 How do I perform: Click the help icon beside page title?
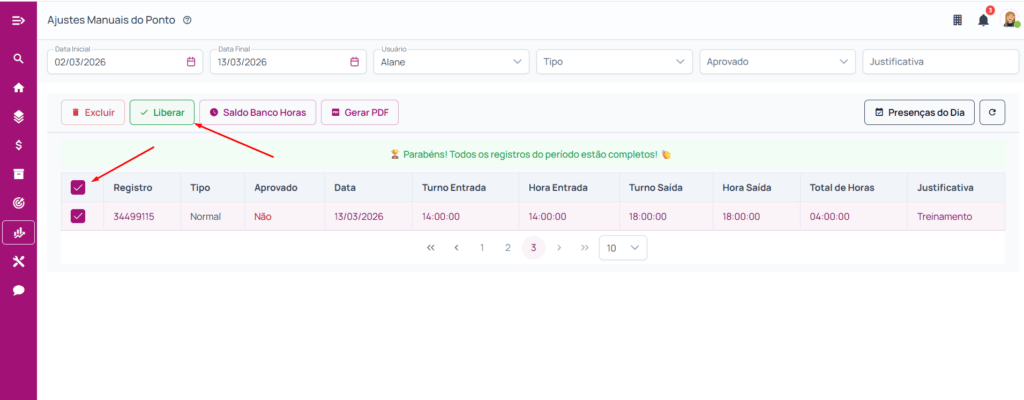pos(187,20)
